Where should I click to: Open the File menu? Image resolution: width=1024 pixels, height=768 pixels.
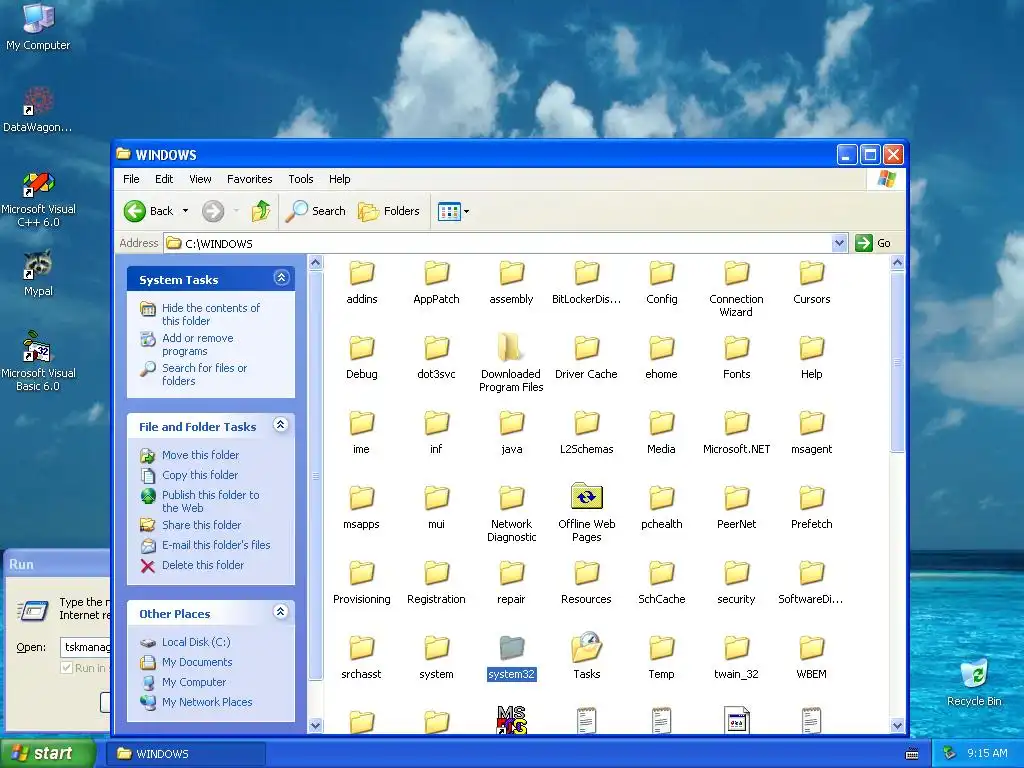pyautogui.click(x=131, y=179)
